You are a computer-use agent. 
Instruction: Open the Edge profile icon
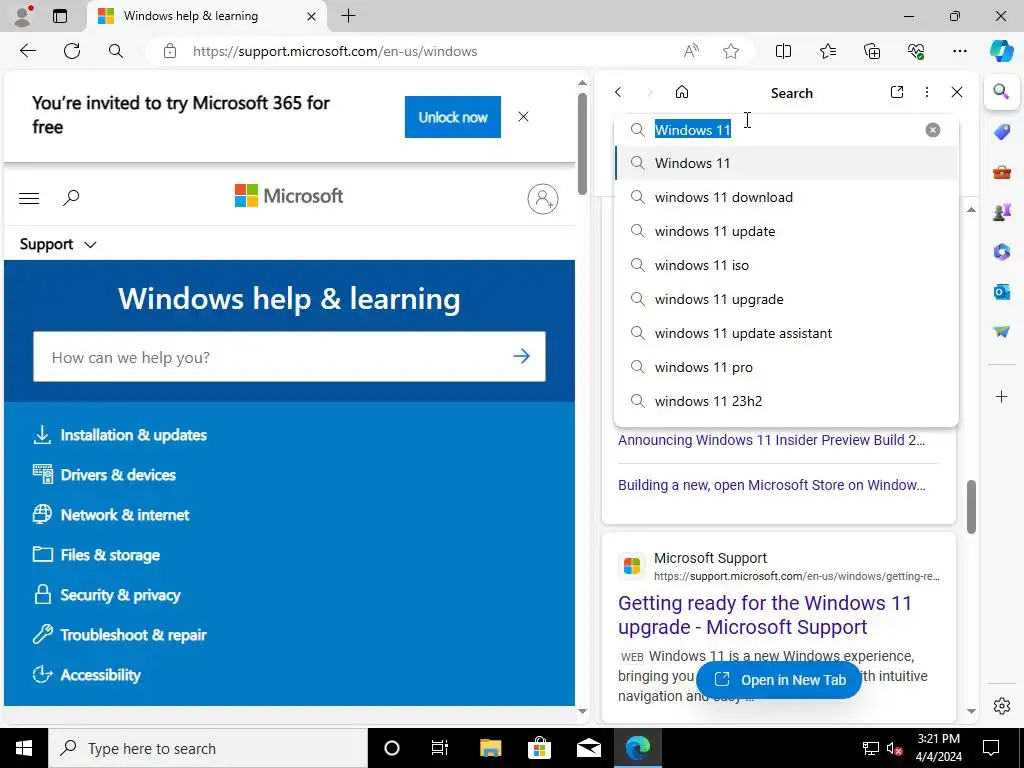pos(23,16)
